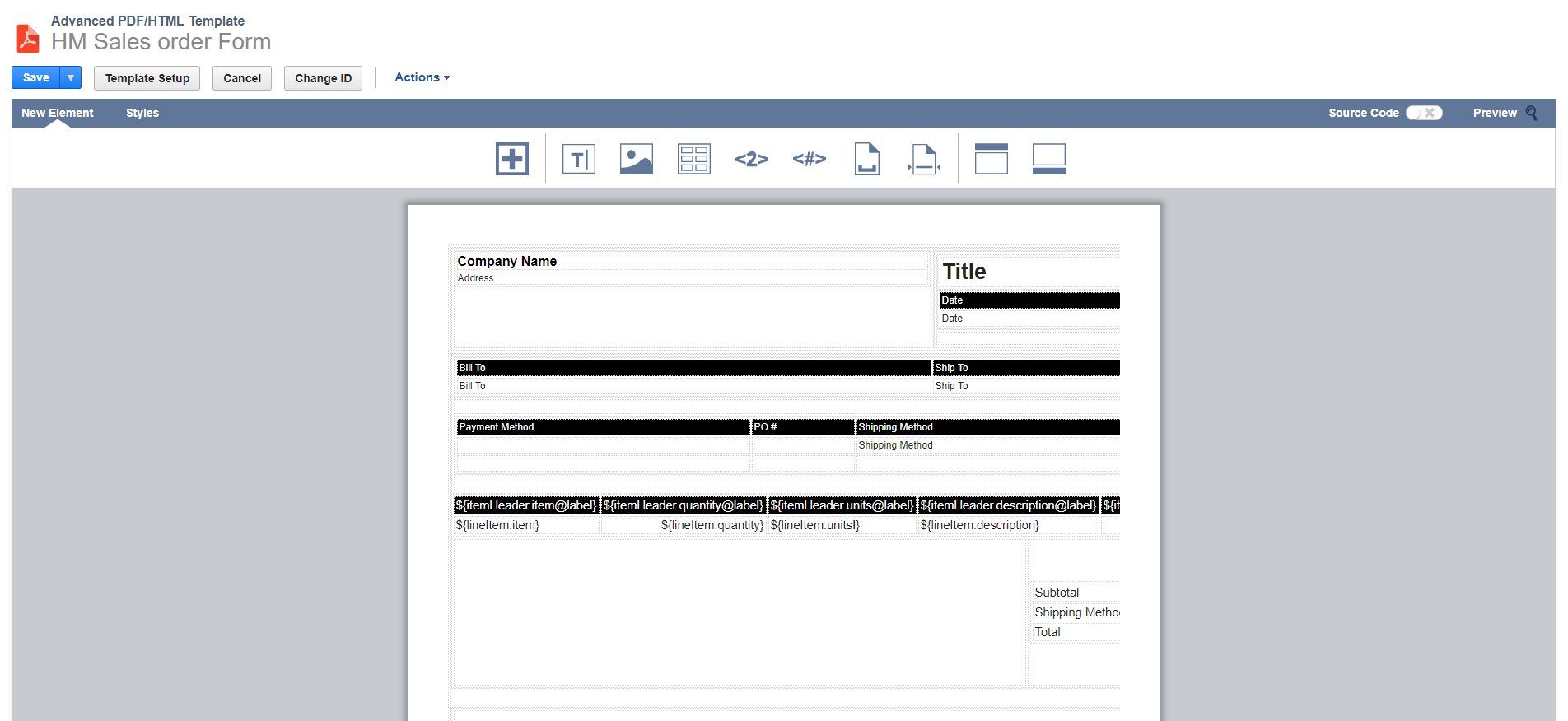Viewport: 1568px width, 721px height.
Task: Insert a text element
Action: click(x=579, y=159)
